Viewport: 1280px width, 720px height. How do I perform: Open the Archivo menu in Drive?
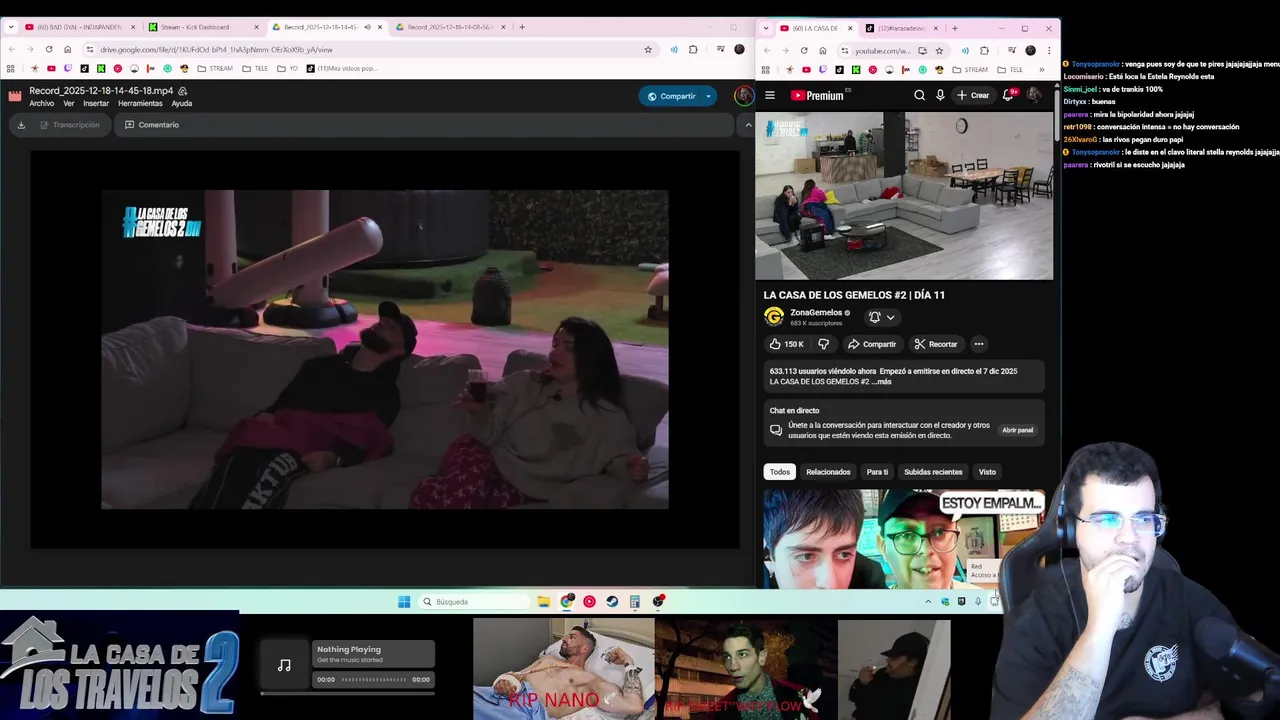(41, 104)
